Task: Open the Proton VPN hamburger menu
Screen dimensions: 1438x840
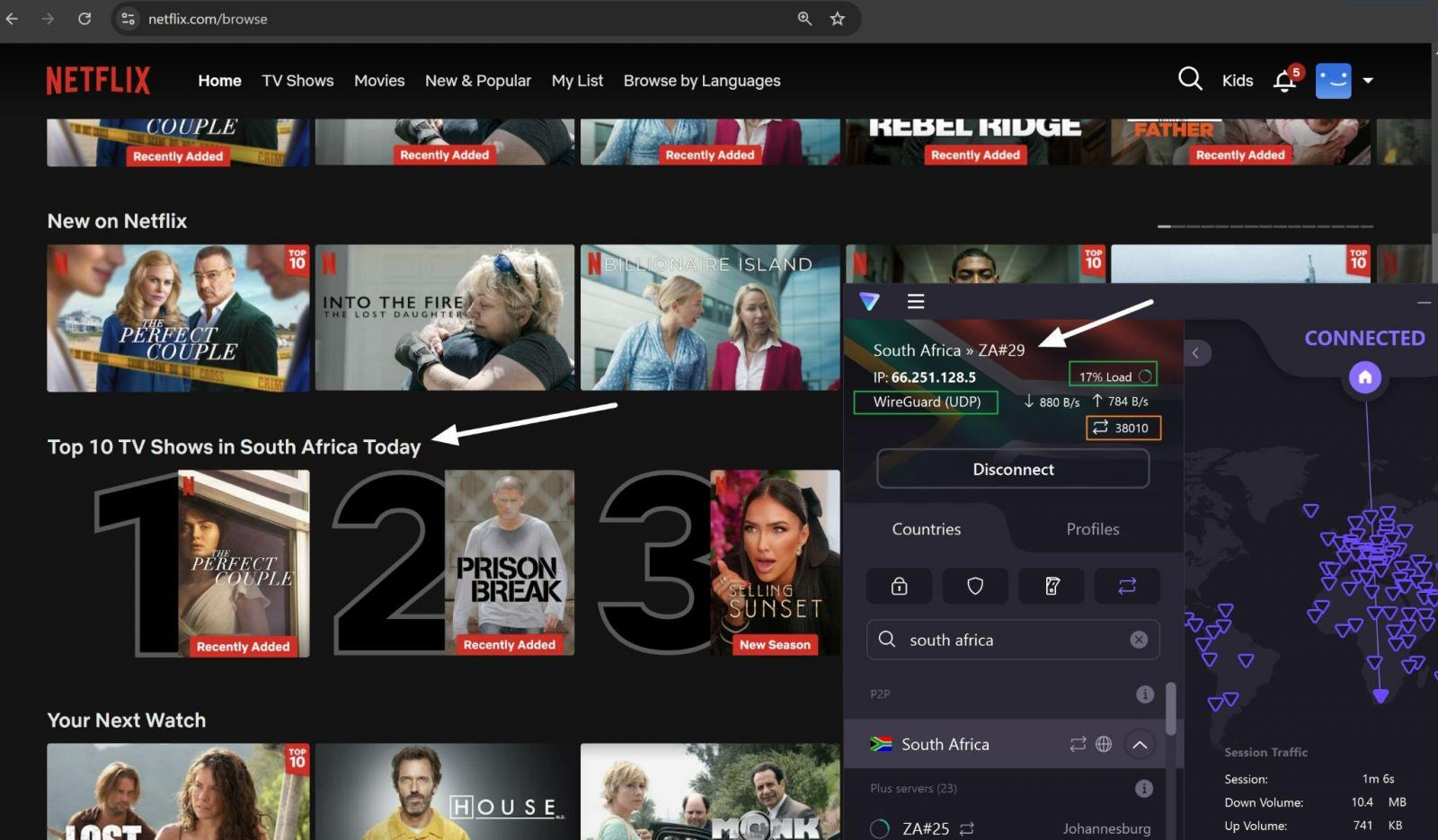Action: pyautogui.click(x=915, y=301)
